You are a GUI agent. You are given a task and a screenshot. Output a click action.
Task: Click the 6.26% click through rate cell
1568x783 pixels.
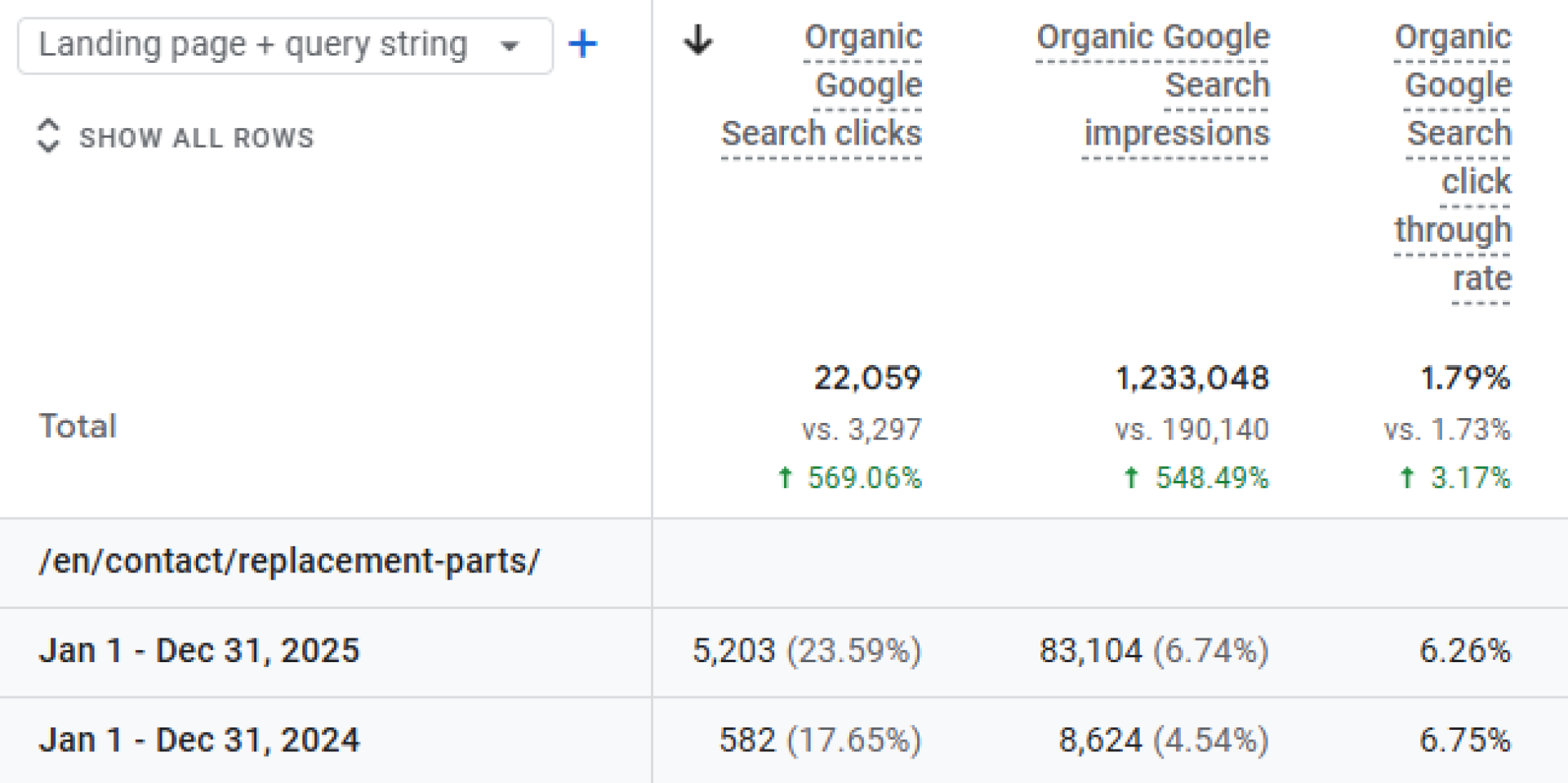point(1465,651)
